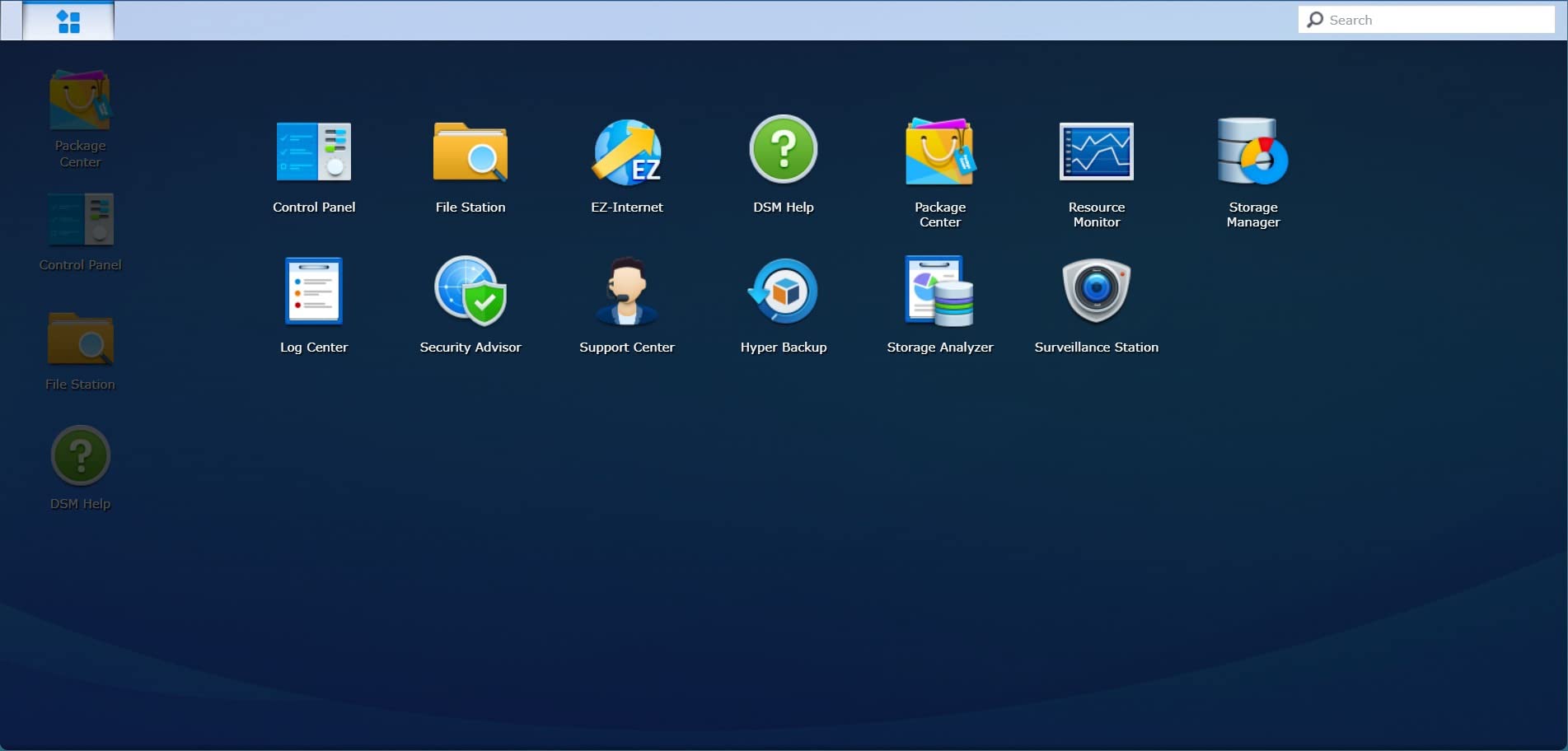The height and width of the screenshot is (751, 1568).
Task: Open Control Panel from the app grid
Action: coord(314,152)
